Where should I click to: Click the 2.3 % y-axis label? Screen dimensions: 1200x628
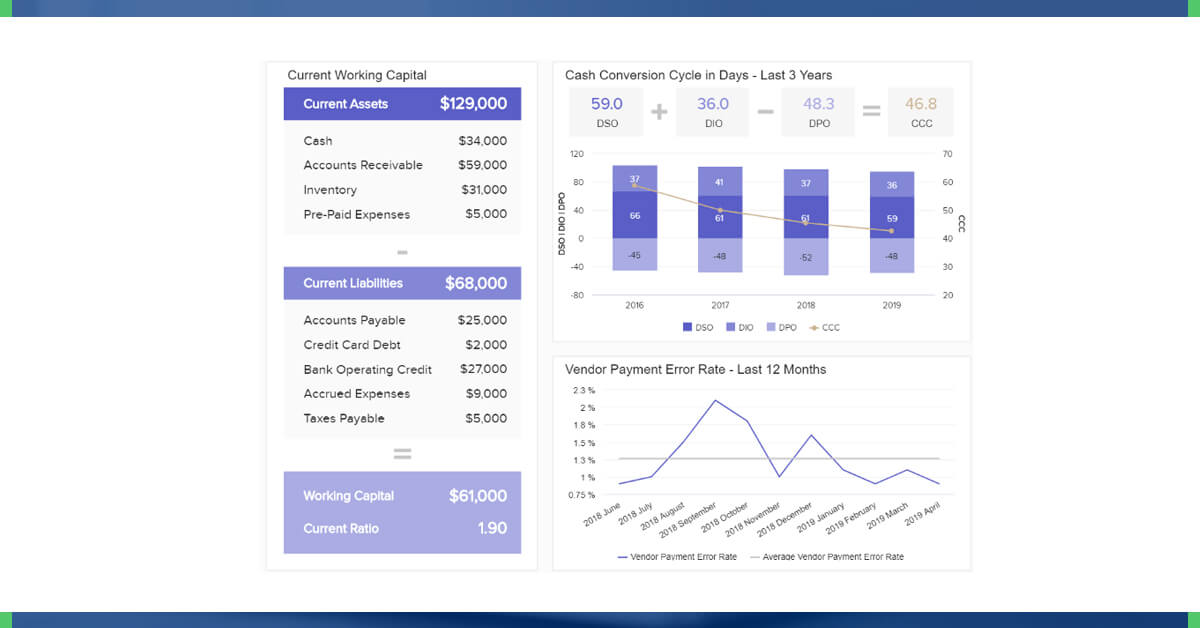(584, 390)
